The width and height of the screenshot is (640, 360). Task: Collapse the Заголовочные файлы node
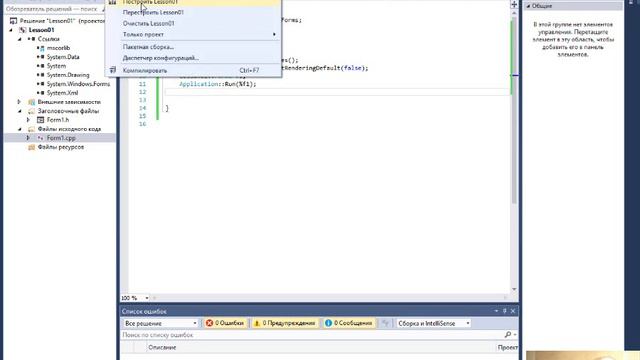coord(20,111)
